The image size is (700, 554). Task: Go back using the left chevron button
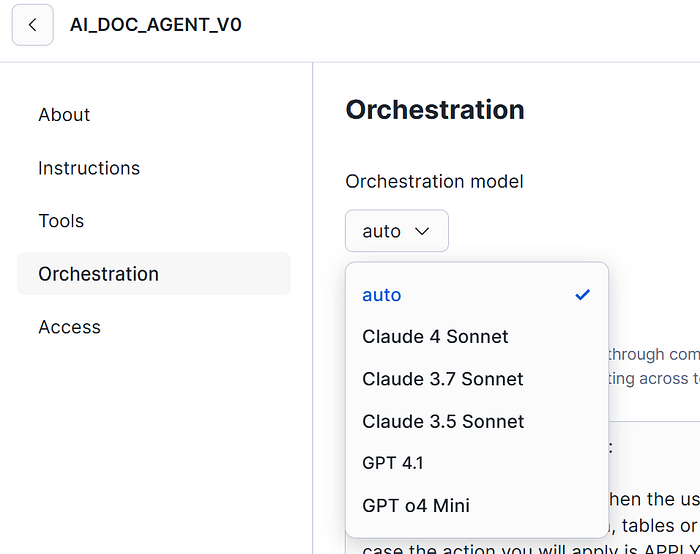(x=33, y=25)
